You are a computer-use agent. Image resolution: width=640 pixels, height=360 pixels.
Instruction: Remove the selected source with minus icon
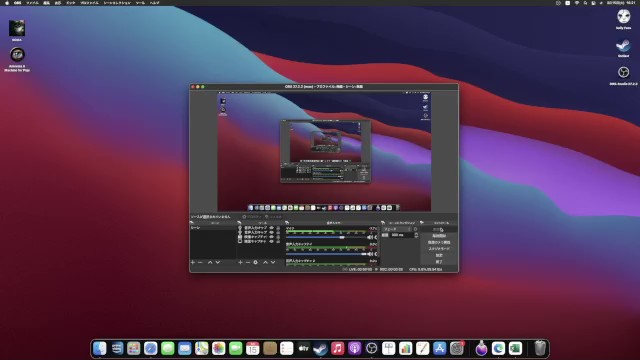[x=248, y=262]
